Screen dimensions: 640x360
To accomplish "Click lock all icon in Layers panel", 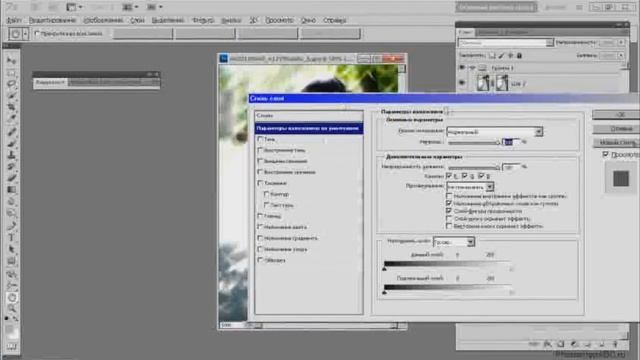I will tap(519, 56).
